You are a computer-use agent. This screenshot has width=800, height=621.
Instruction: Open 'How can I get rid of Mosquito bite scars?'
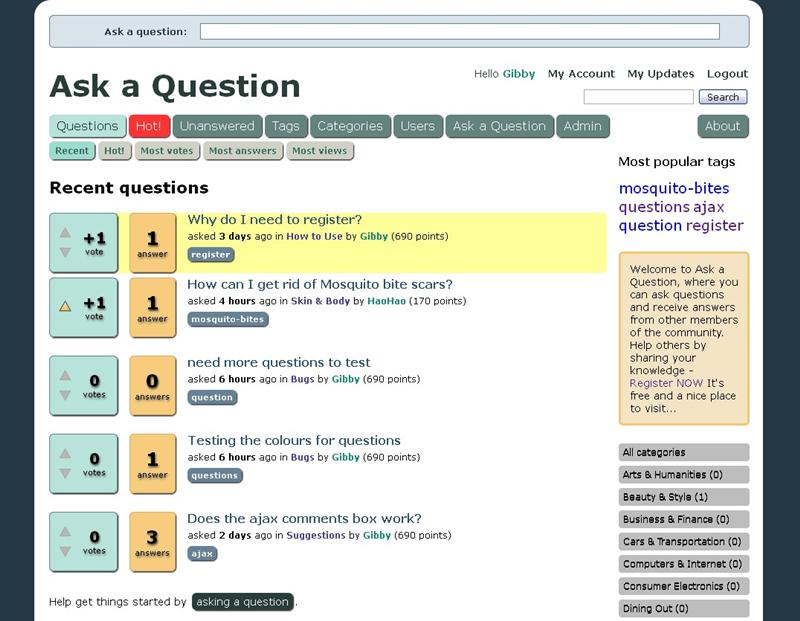pos(320,284)
